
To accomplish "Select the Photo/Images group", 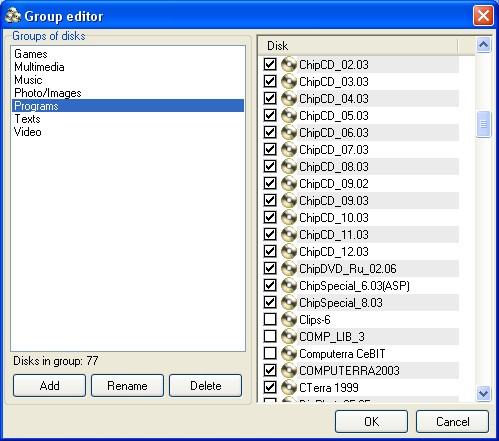I will (48, 93).
